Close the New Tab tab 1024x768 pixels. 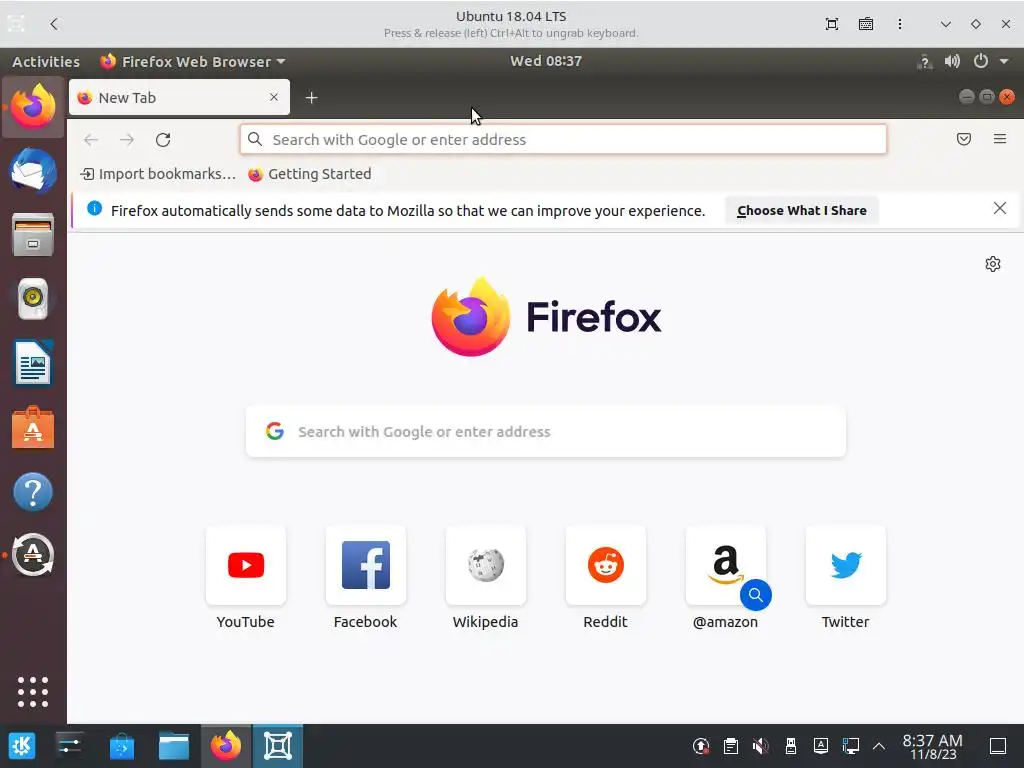[x=274, y=97]
